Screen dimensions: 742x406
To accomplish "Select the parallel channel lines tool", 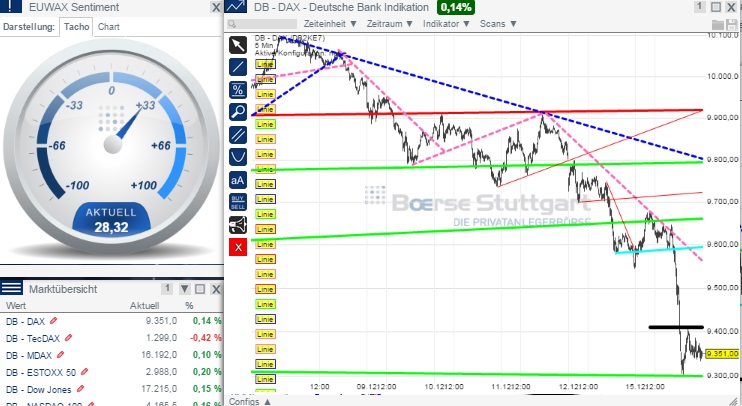I will click(x=238, y=135).
